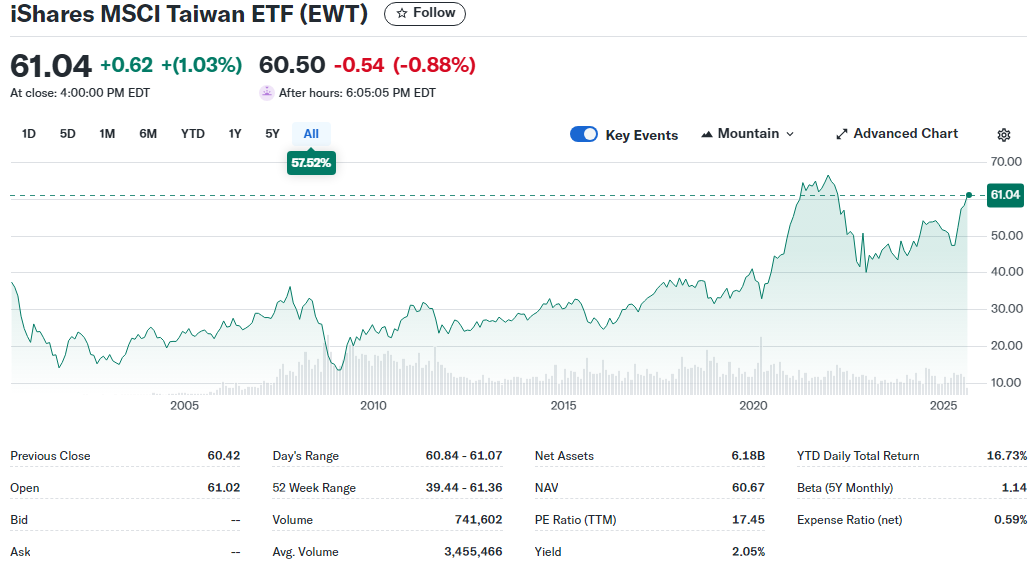Click Beta (5Y Monthly) value 1.14
Viewport: 1034px width, 566px height.
[1014, 488]
